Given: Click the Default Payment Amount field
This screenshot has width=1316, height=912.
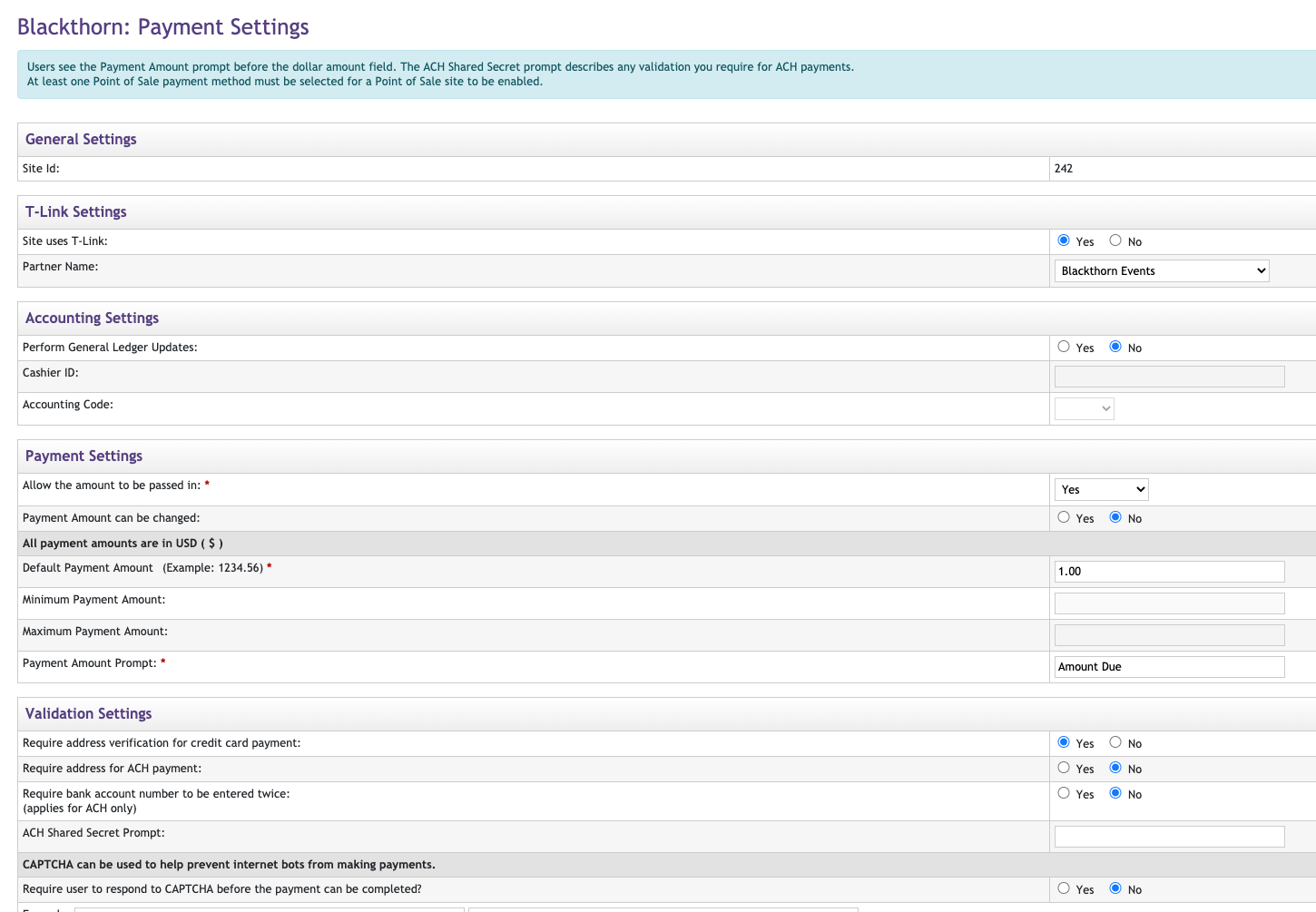Looking at the screenshot, I should [1169, 572].
